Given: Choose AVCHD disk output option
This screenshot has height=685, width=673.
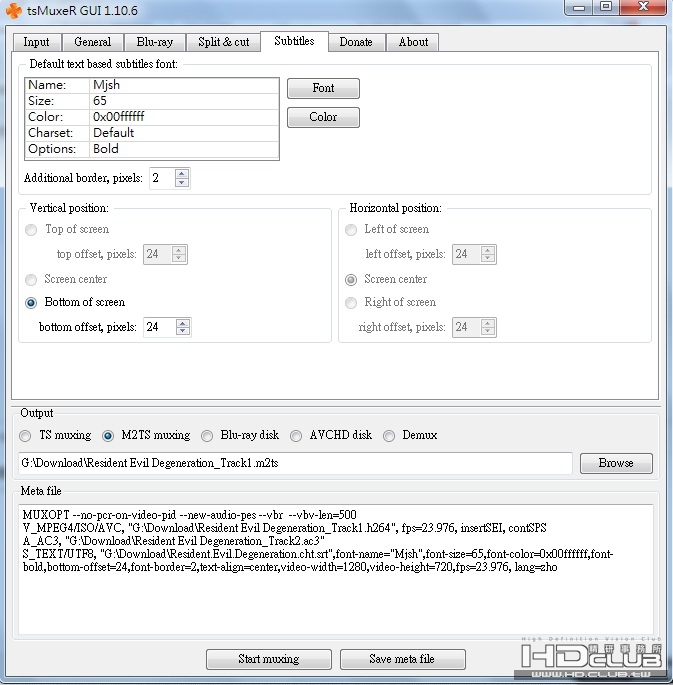Looking at the screenshot, I should pyautogui.click(x=296, y=436).
